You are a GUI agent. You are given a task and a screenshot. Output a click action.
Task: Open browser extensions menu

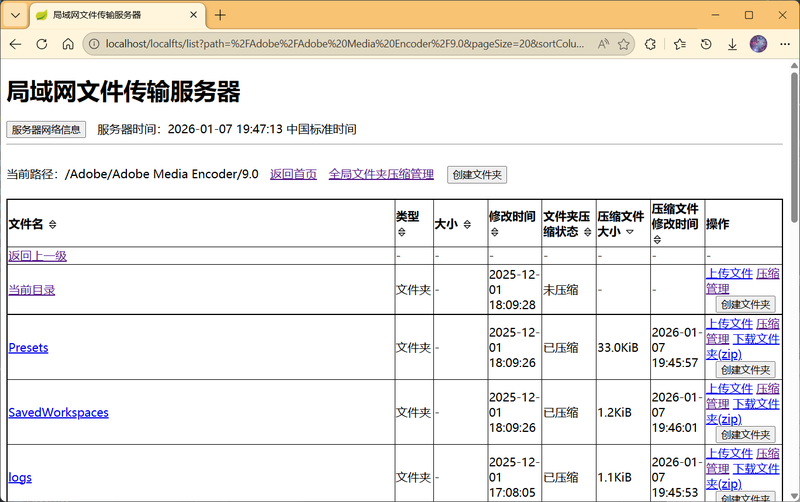point(650,44)
